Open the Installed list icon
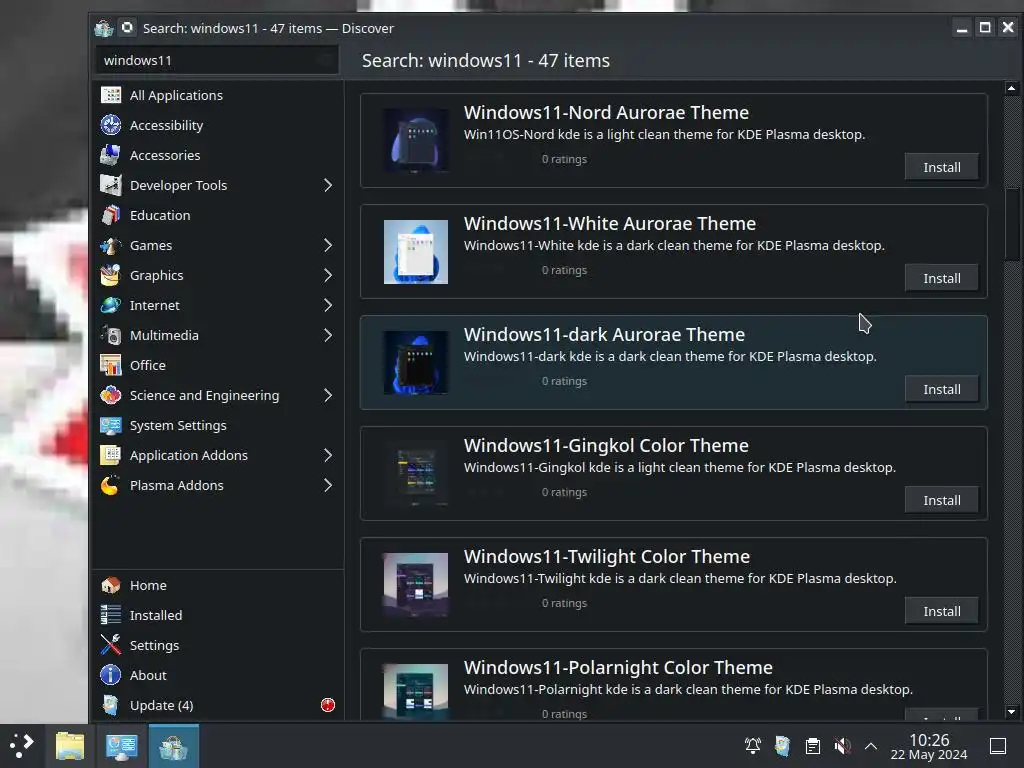The width and height of the screenshot is (1024, 768). pos(110,615)
